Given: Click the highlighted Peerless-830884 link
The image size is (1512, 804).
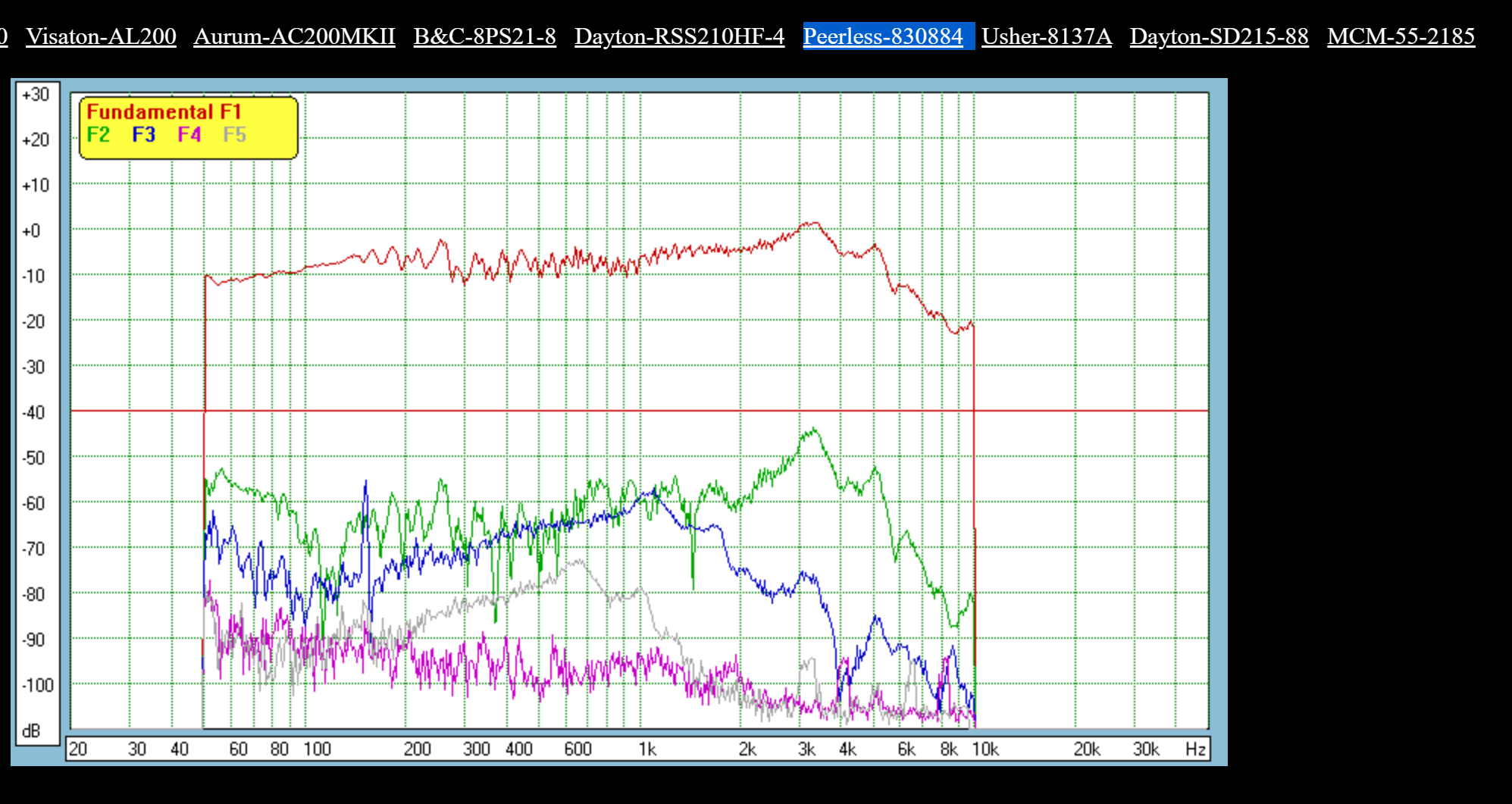Looking at the screenshot, I should click(x=883, y=36).
